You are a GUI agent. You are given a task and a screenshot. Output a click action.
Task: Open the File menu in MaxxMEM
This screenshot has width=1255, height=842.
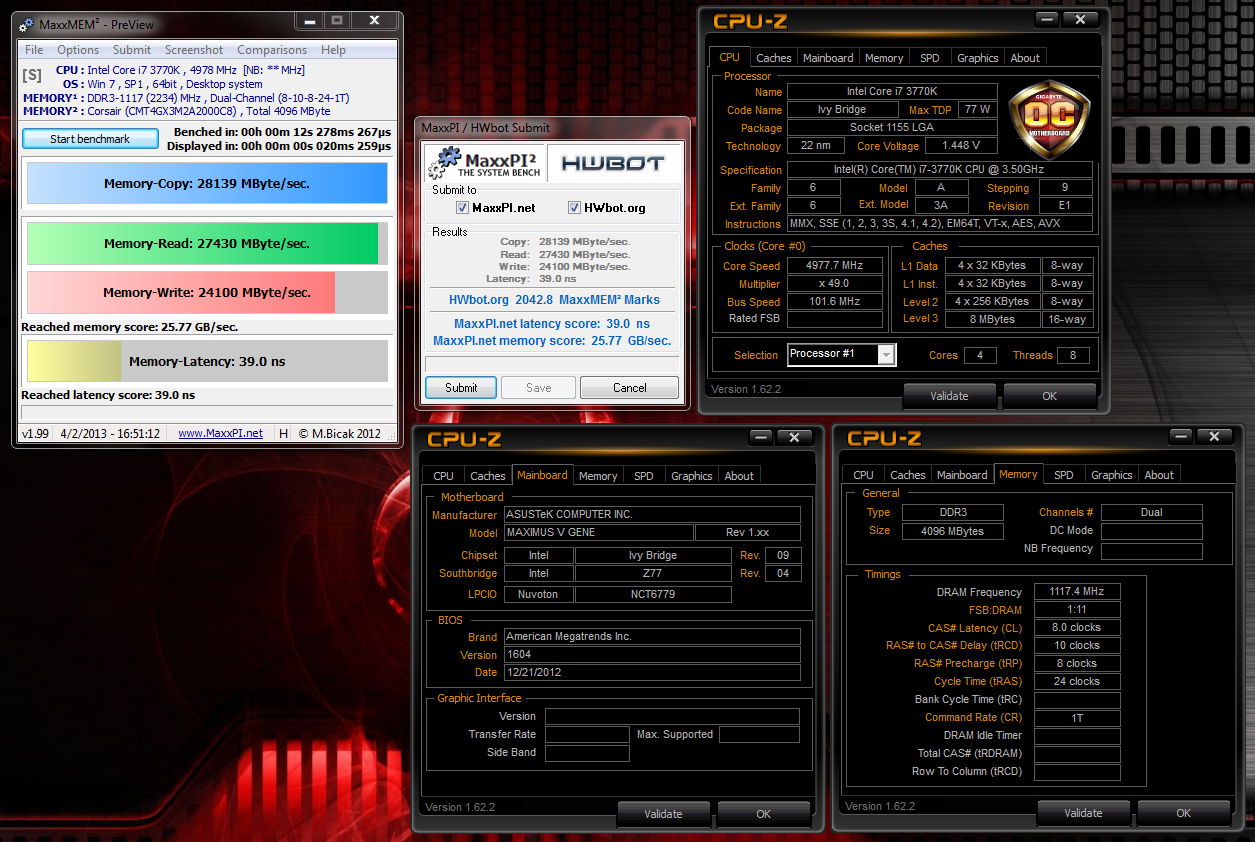coord(34,50)
